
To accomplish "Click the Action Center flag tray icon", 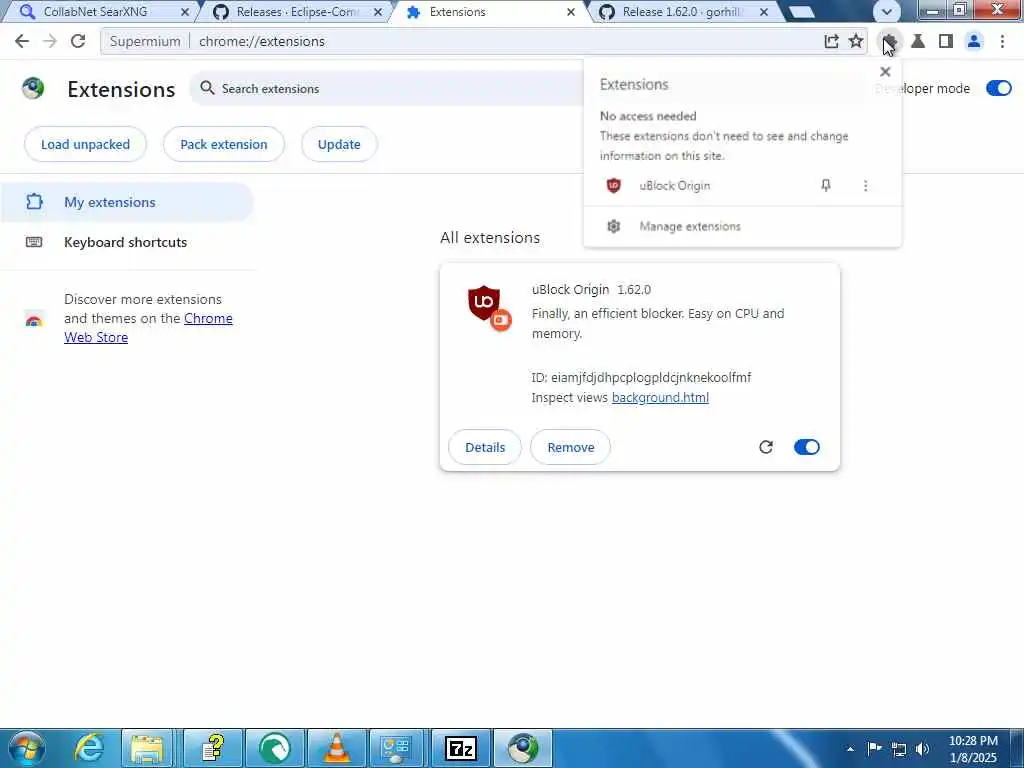I will [x=874, y=748].
